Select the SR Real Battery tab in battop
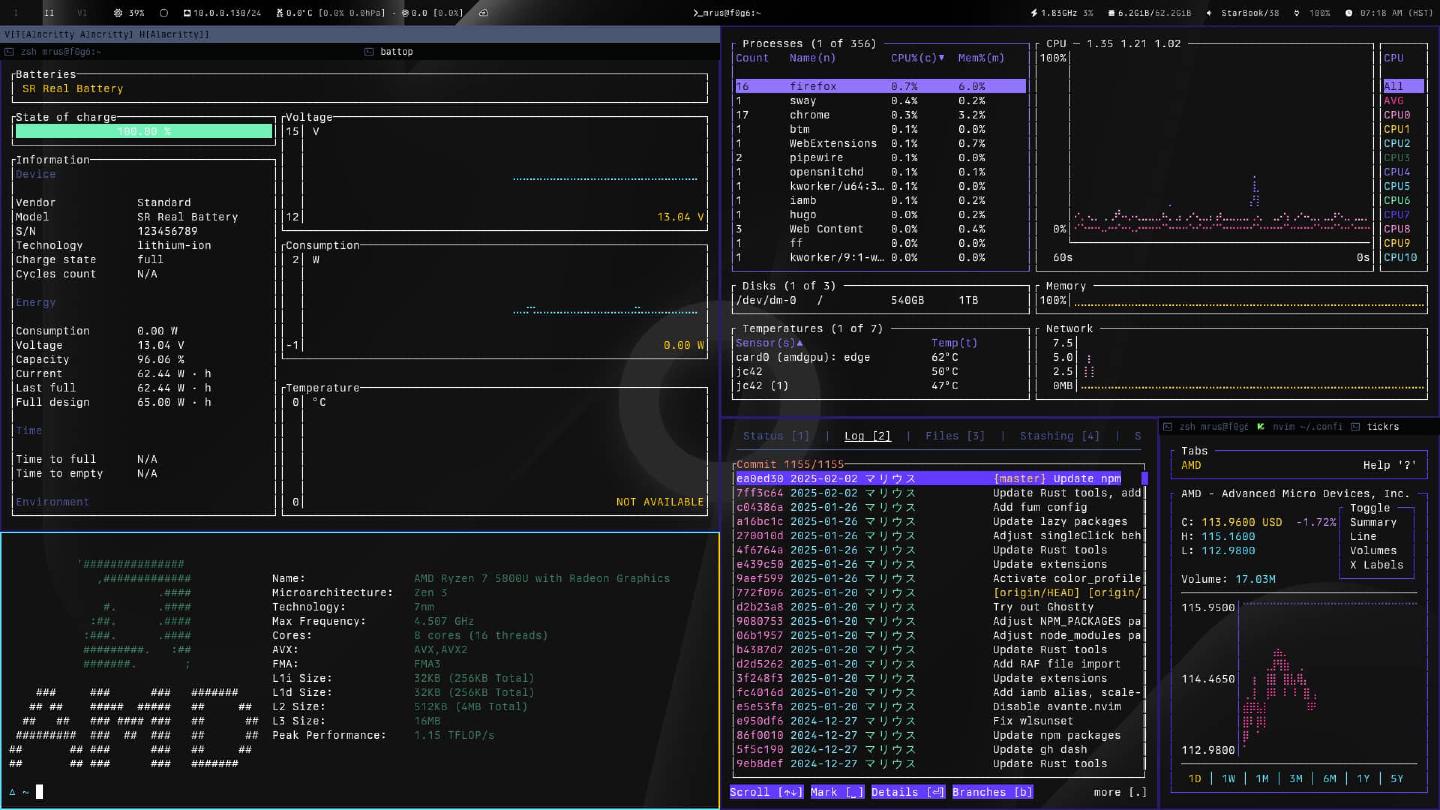The height and width of the screenshot is (810, 1440). coord(73,88)
